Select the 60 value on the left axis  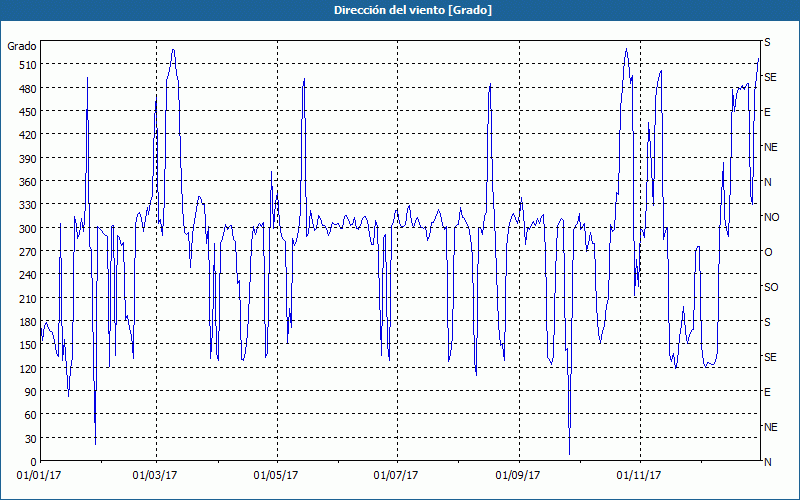coord(30,415)
